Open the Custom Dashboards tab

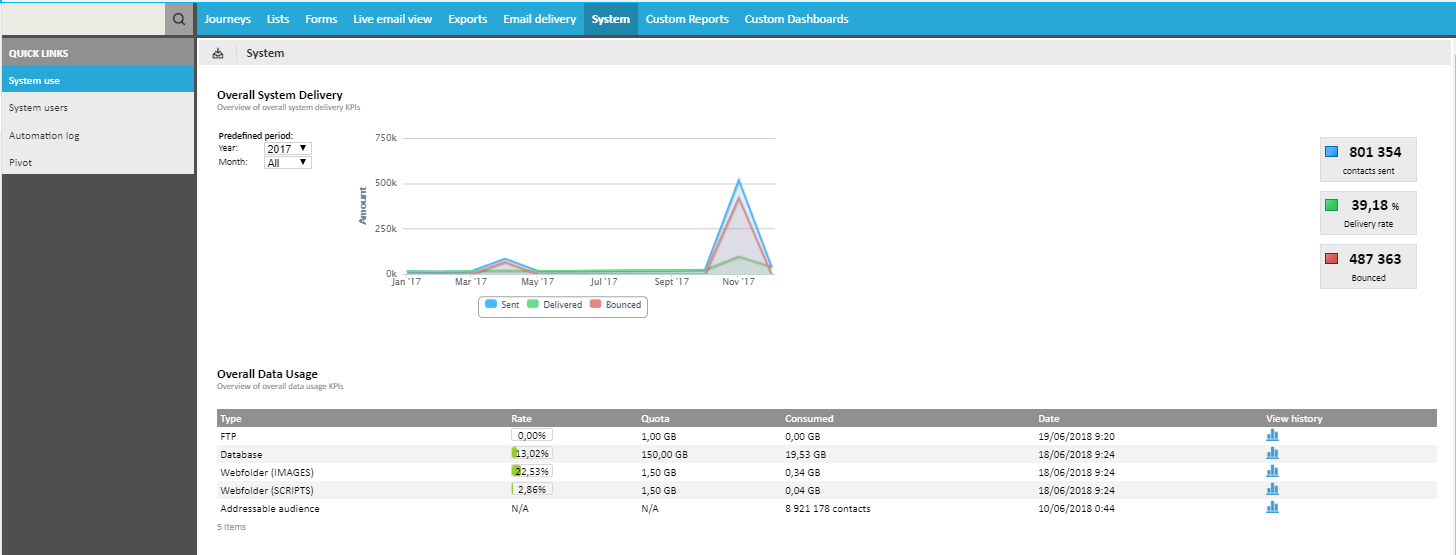(x=796, y=19)
